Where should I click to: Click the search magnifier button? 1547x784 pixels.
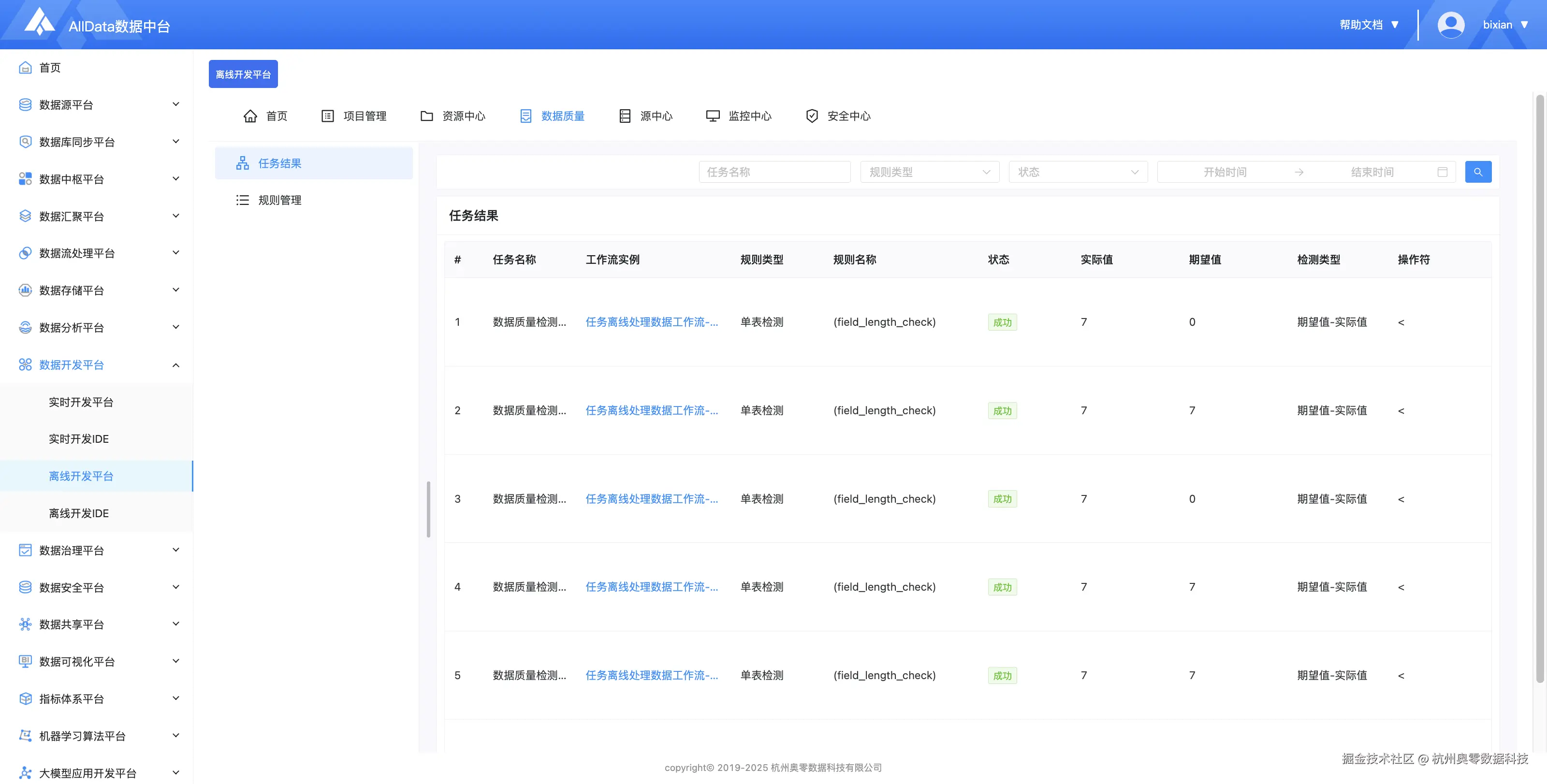point(1478,172)
